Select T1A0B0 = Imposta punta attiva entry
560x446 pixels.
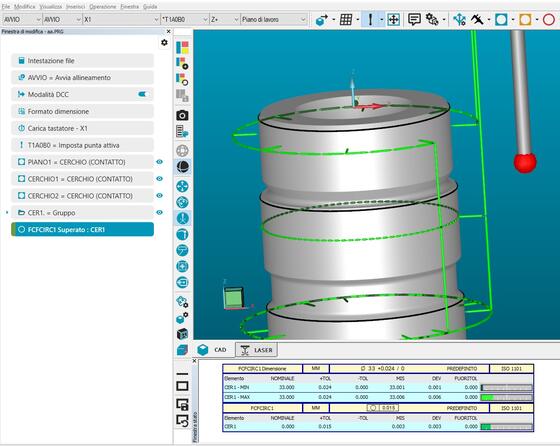(82, 145)
